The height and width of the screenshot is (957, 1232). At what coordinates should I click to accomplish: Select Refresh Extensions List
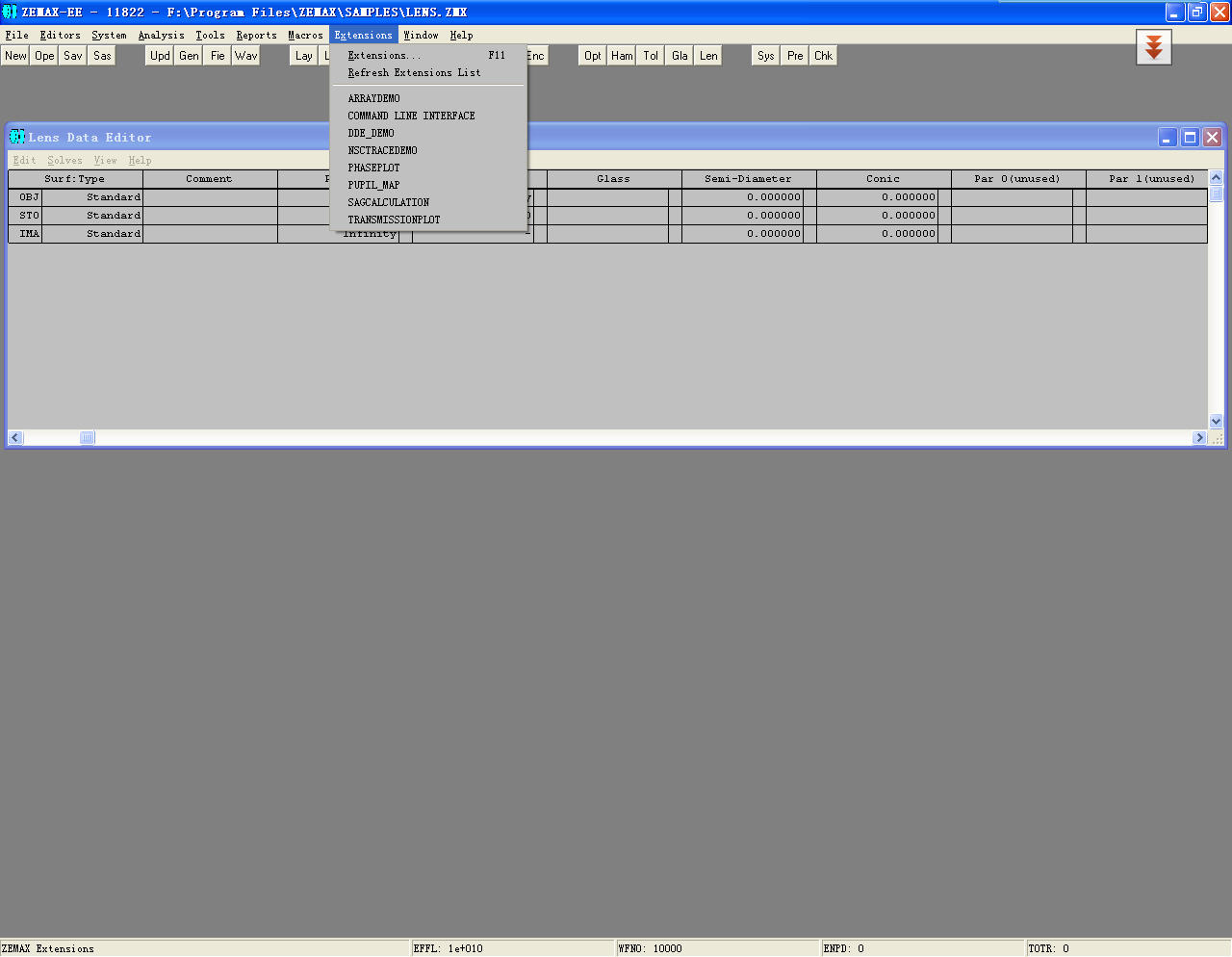click(427, 72)
